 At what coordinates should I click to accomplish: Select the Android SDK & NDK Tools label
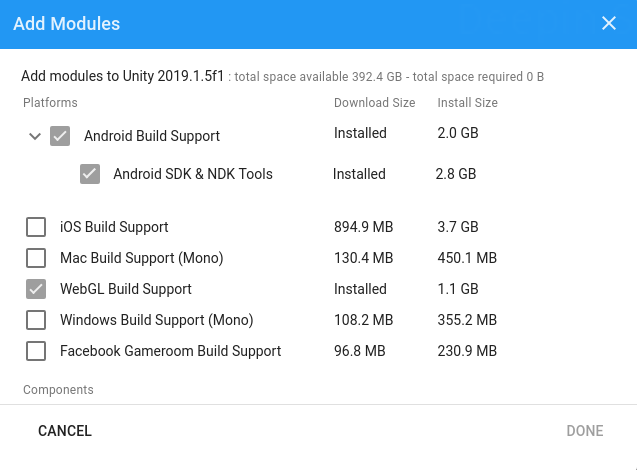click(193, 174)
